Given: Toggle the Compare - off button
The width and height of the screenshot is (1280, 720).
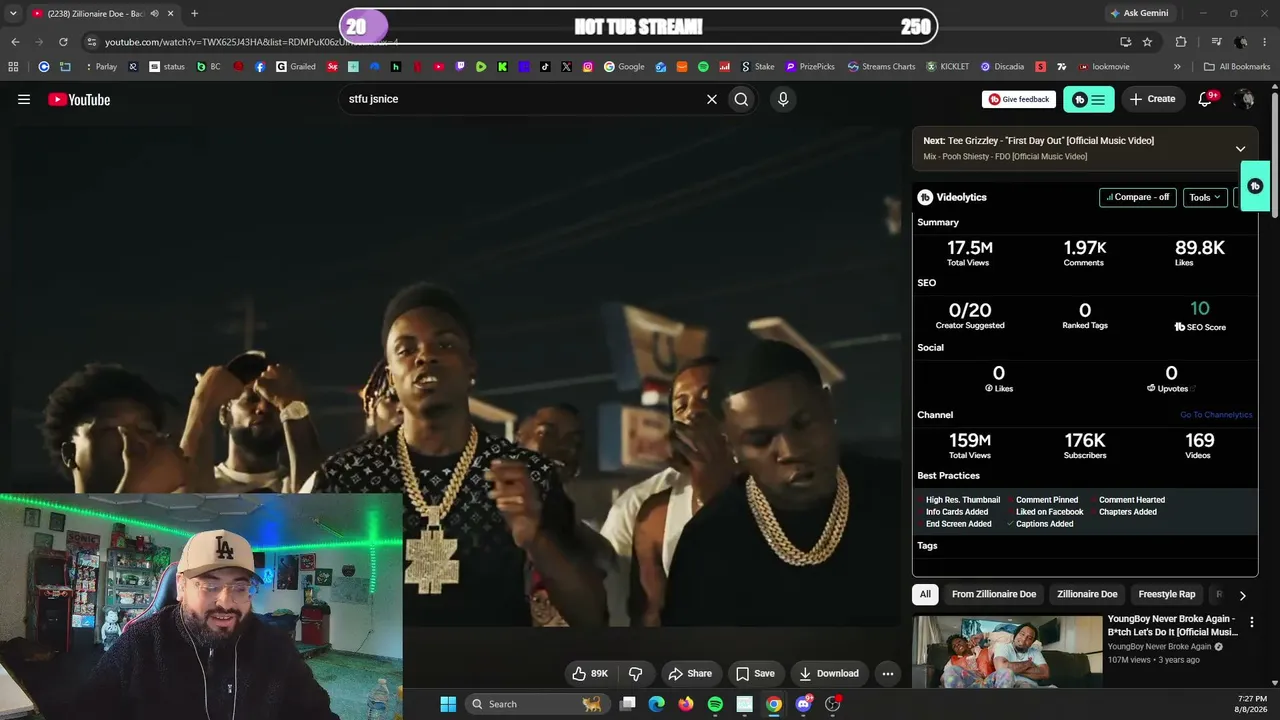Looking at the screenshot, I should [x=1138, y=197].
